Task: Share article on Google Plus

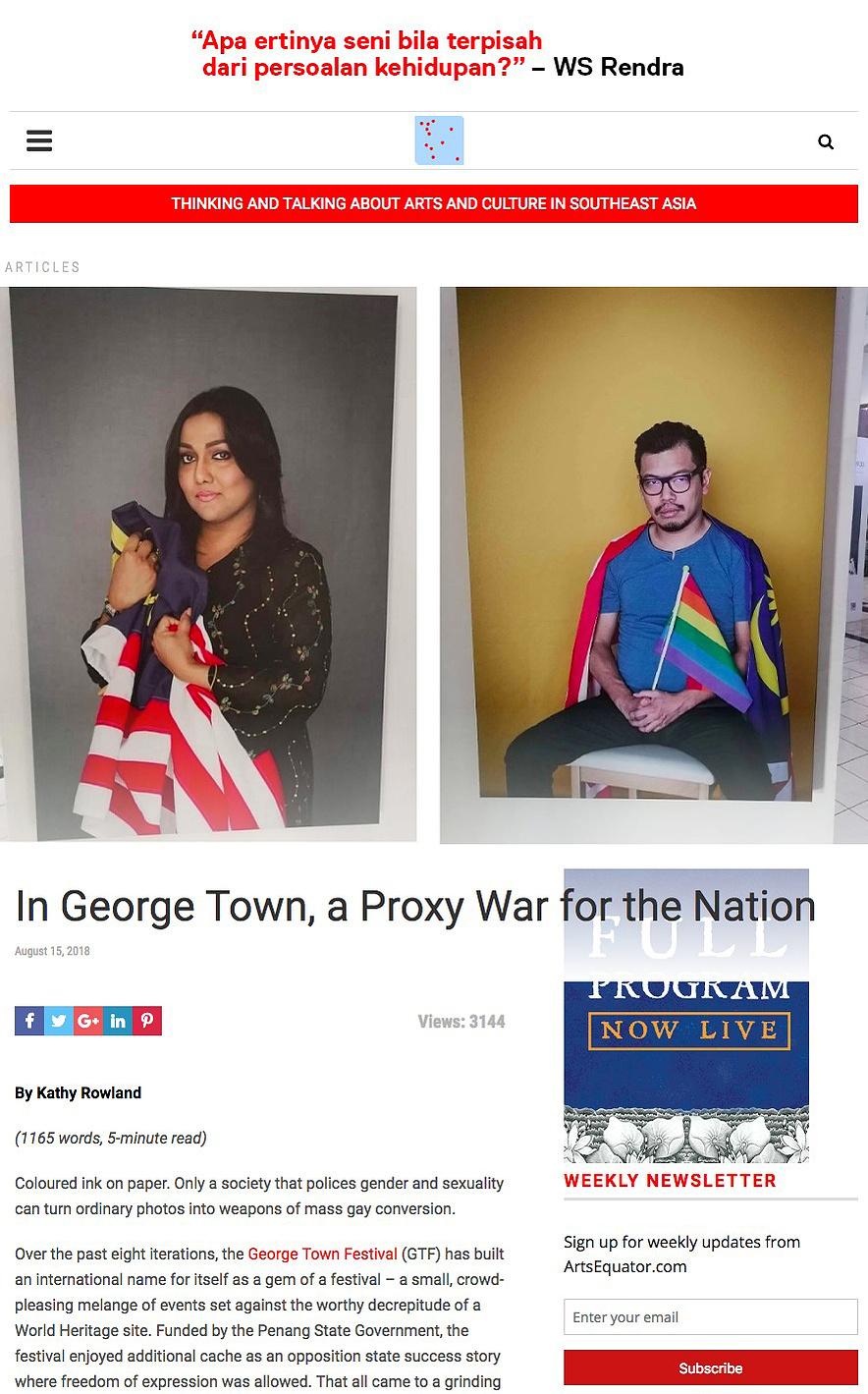Action: pyautogui.click(x=88, y=1021)
